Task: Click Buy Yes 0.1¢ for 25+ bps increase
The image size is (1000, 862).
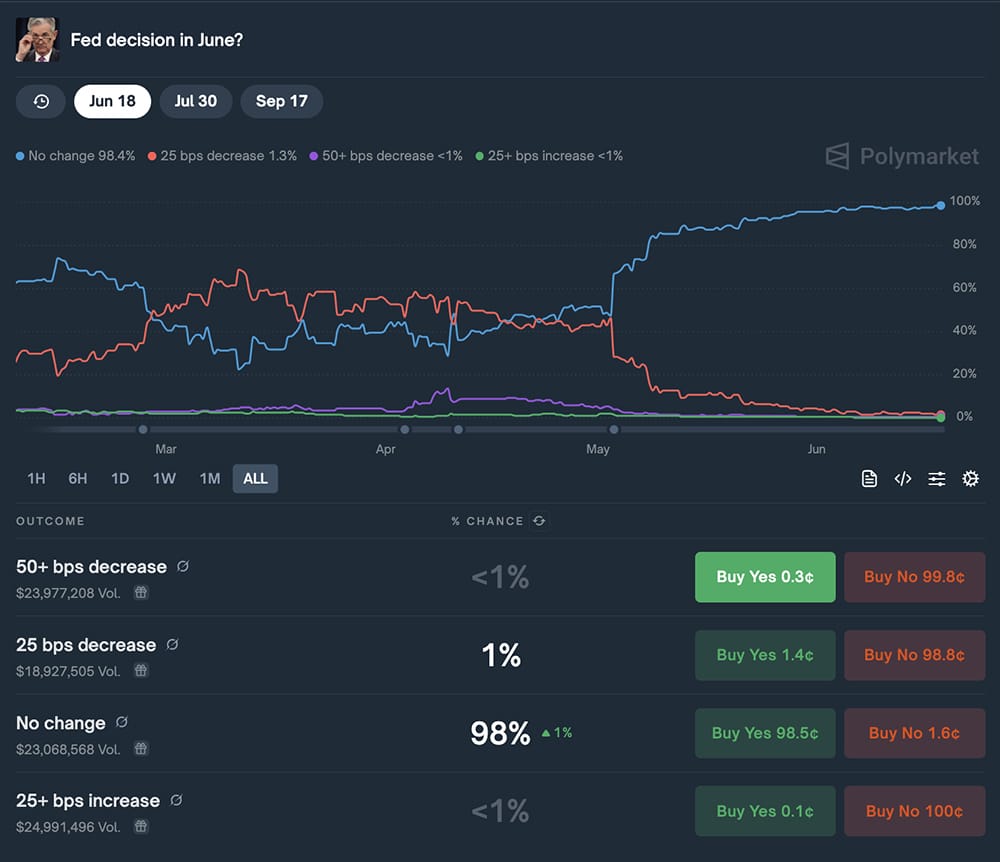Action: [765, 811]
